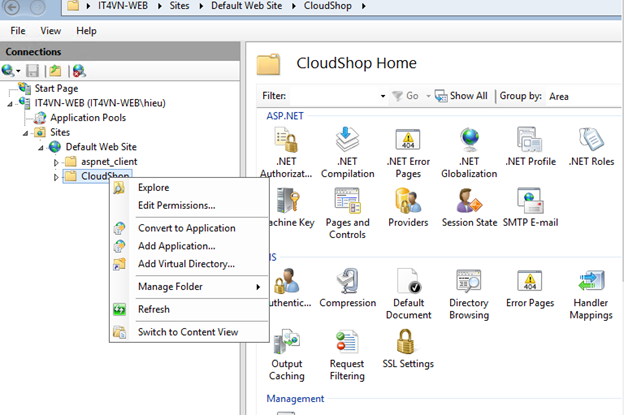This screenshot has width=624, height=415.
Task: Open the Filter combo box dropdown
Action: (383, 96)
